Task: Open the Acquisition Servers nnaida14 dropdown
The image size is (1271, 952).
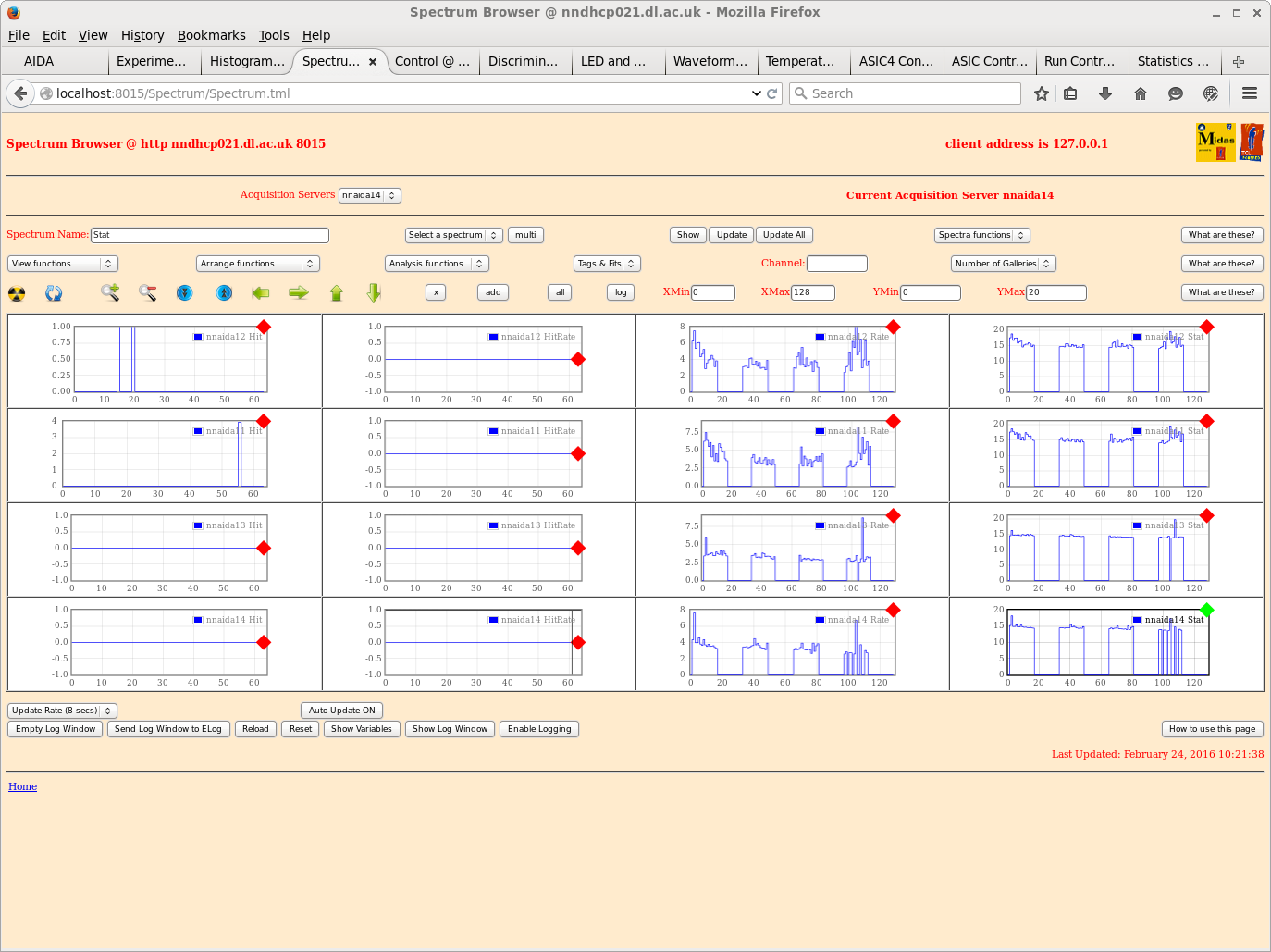Action: coord(369,195)
